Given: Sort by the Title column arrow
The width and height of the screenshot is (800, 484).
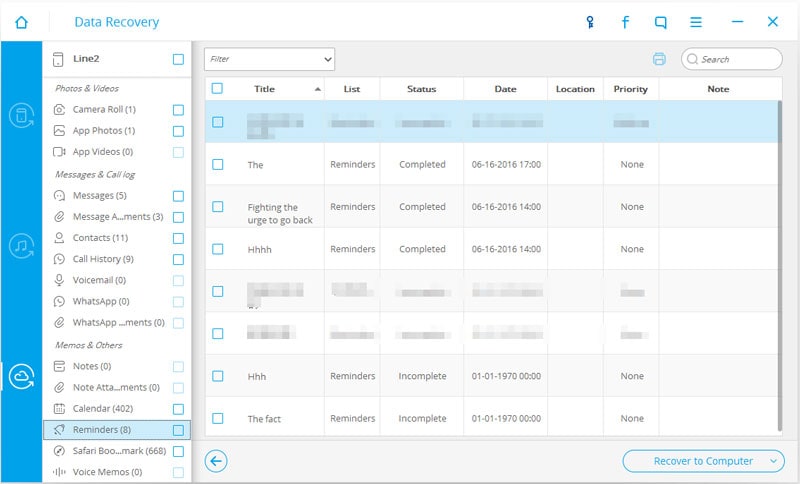Looking at the screenshot, I should (317, 89).
